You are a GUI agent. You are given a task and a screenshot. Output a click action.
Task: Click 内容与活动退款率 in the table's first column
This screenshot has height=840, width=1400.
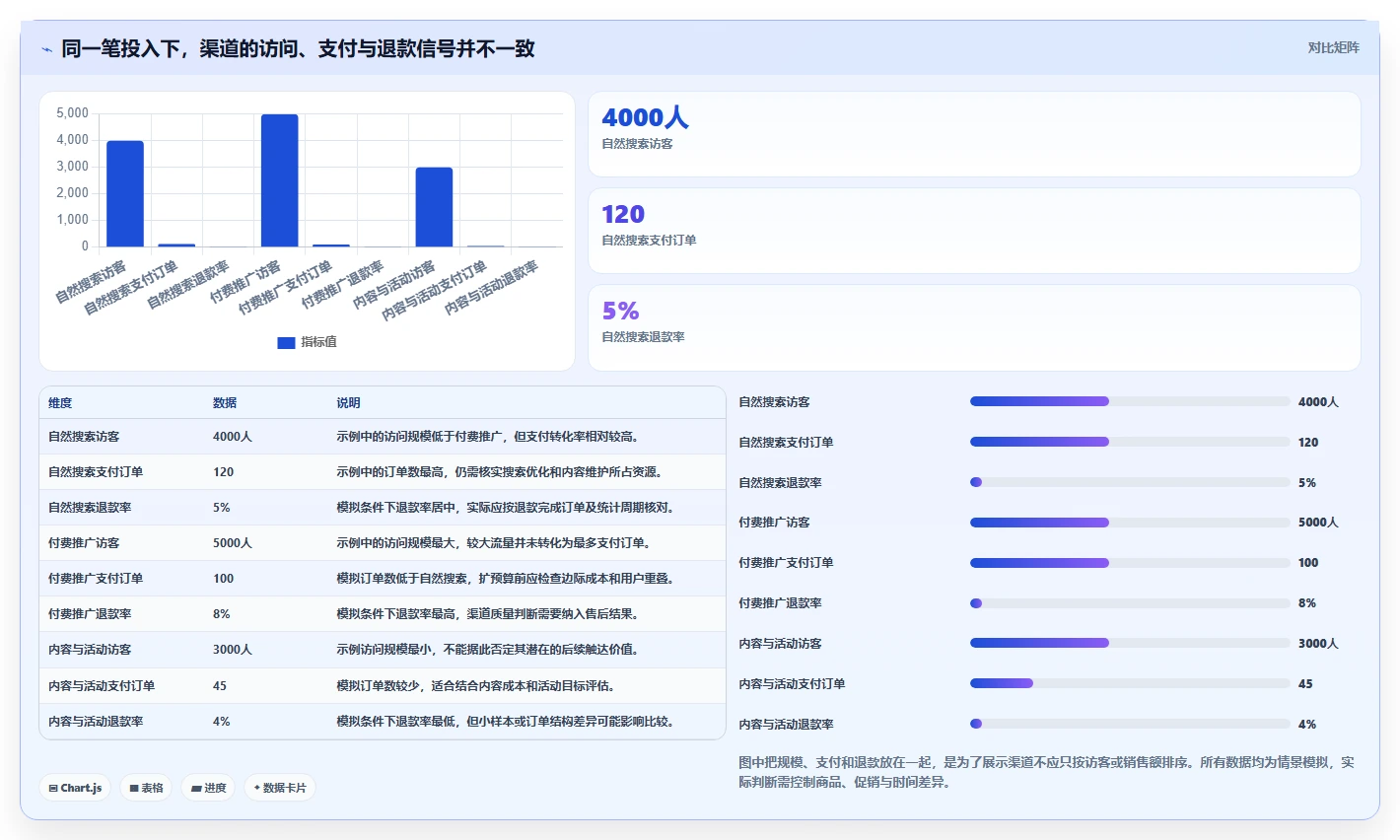pyautogui.click(x=96, y=721)
